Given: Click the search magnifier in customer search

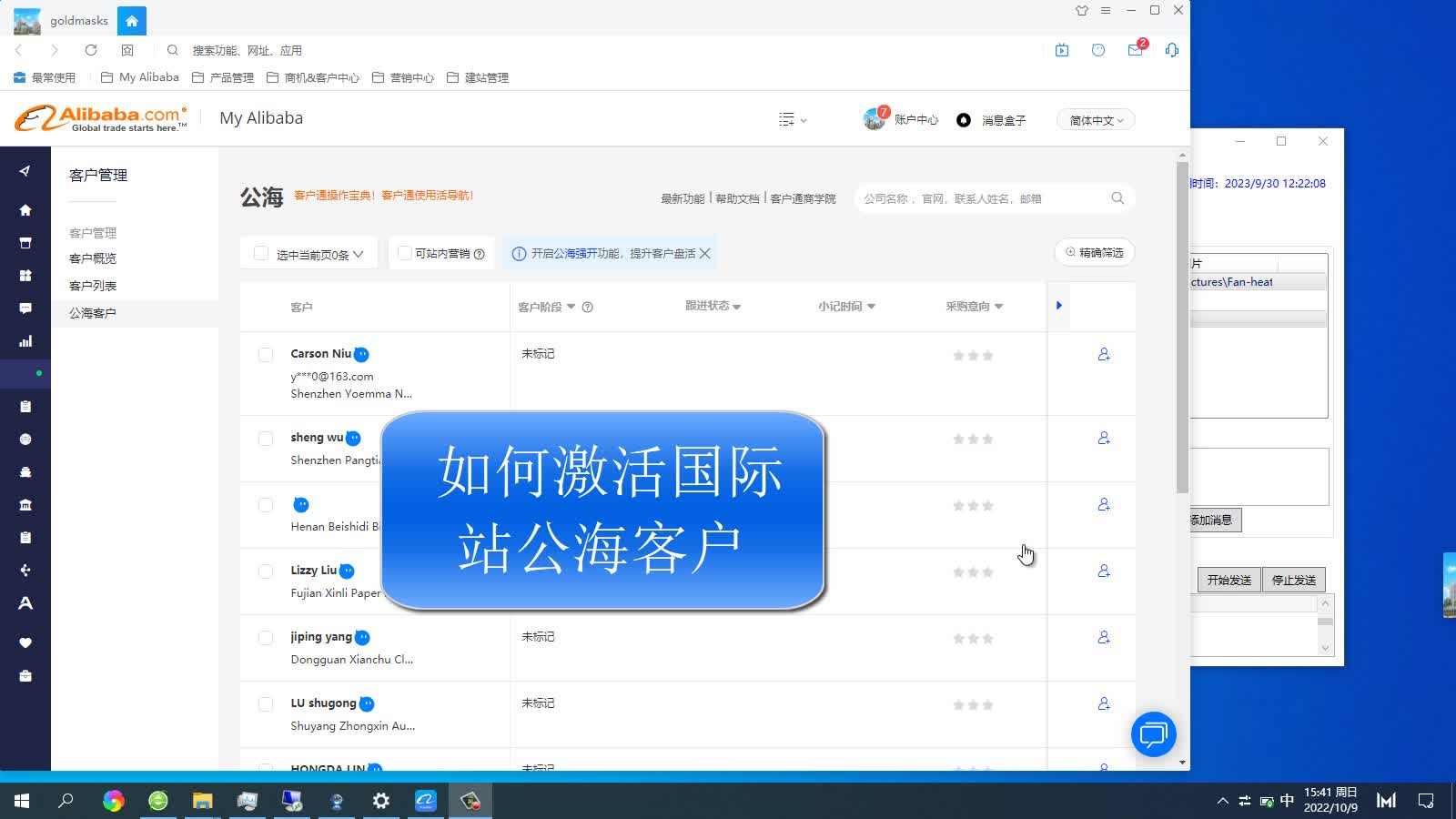Looking at the screenshot, I should (1117, 198).
